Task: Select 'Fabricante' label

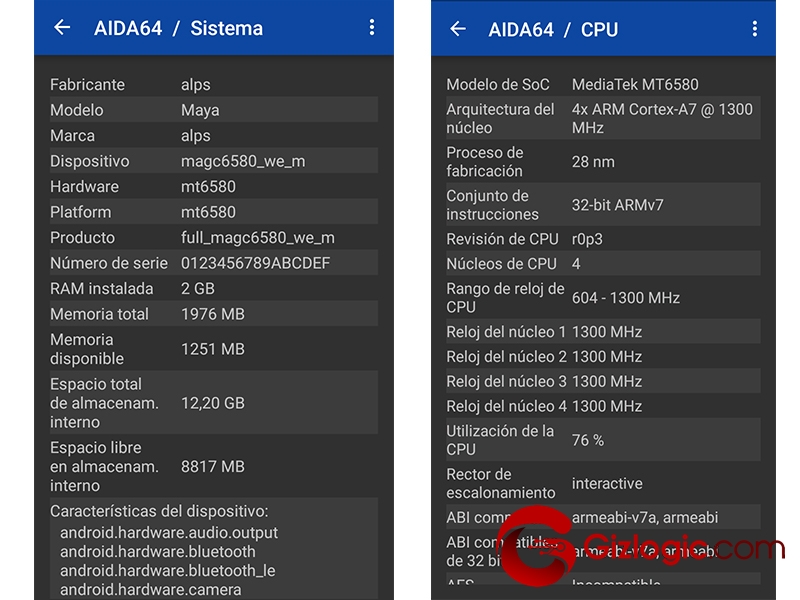Action: pos(87,85)
